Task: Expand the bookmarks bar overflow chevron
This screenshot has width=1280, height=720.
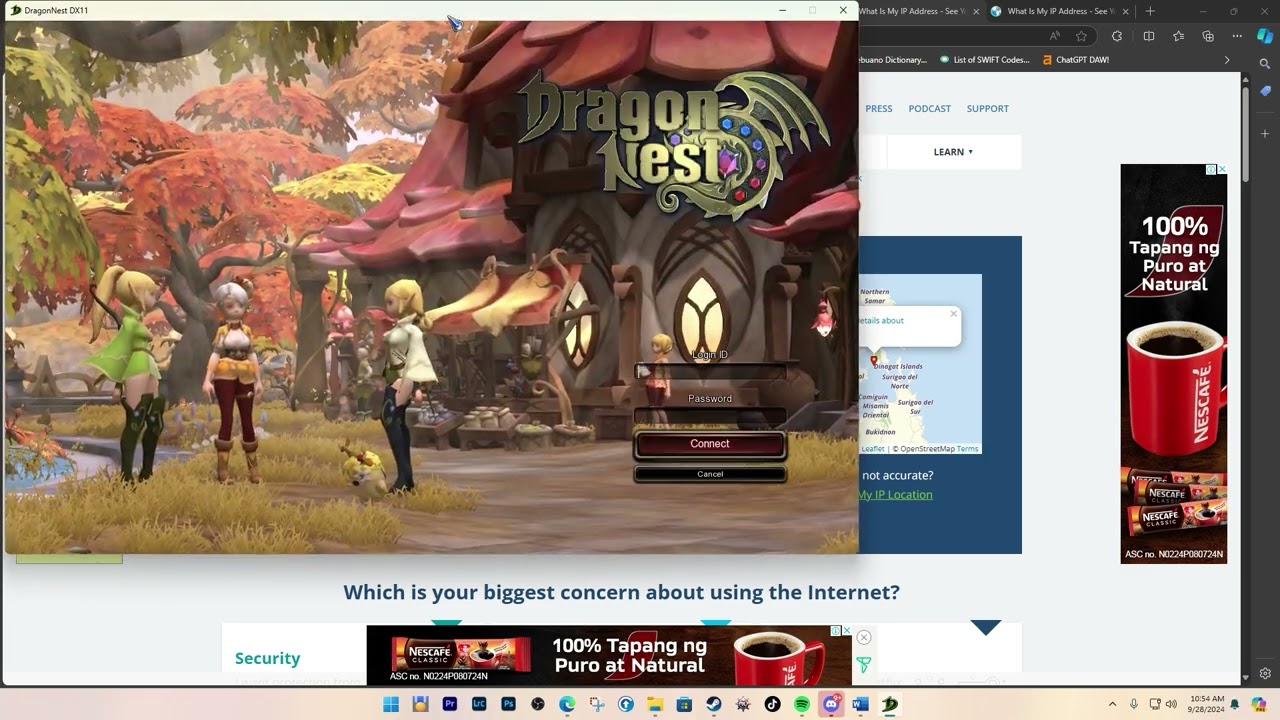Action: (1227, 60)
